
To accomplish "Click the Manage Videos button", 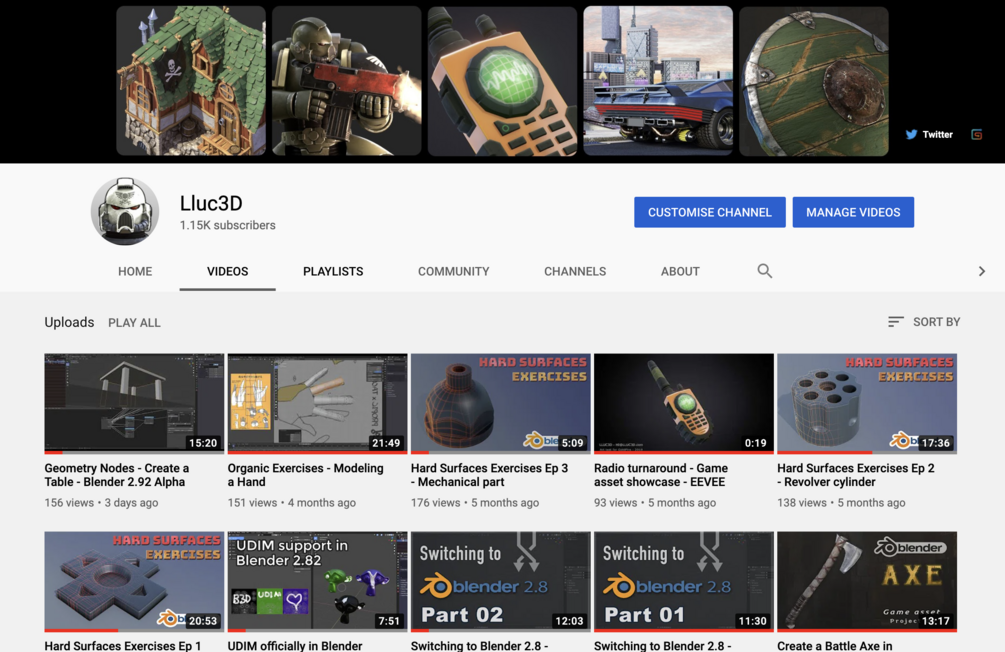I will click(x=853, y=212).
